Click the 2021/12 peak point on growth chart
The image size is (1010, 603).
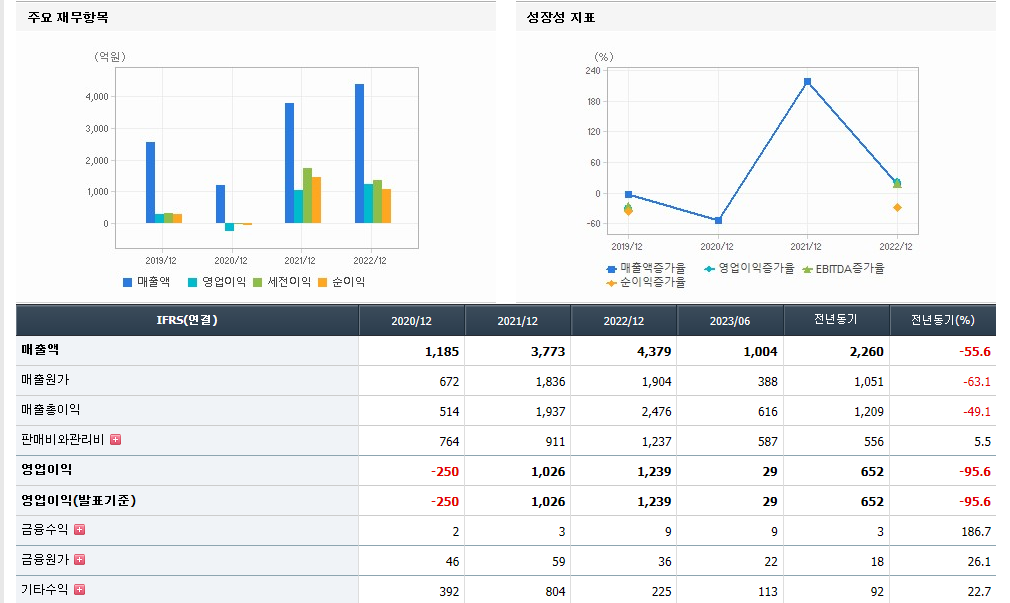tap(807, 82)
